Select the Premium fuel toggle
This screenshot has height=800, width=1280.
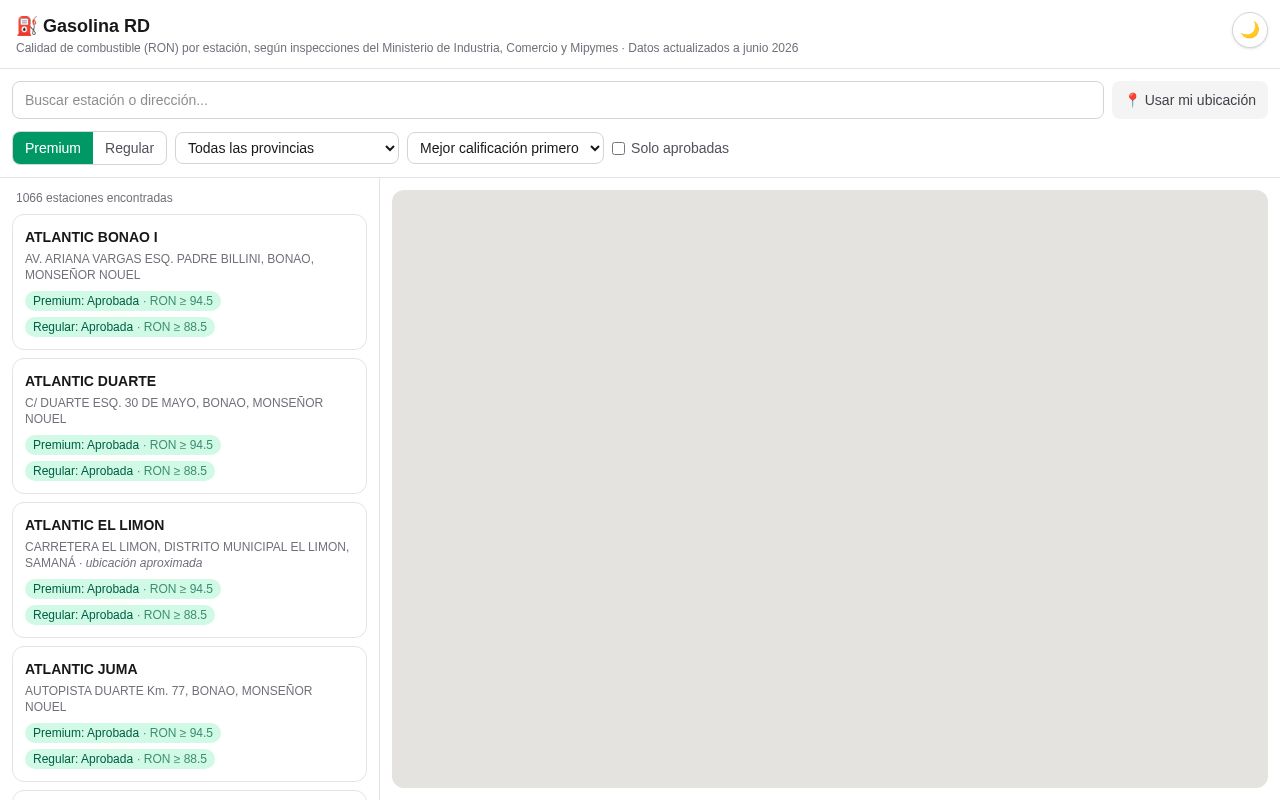click(53, 148)
